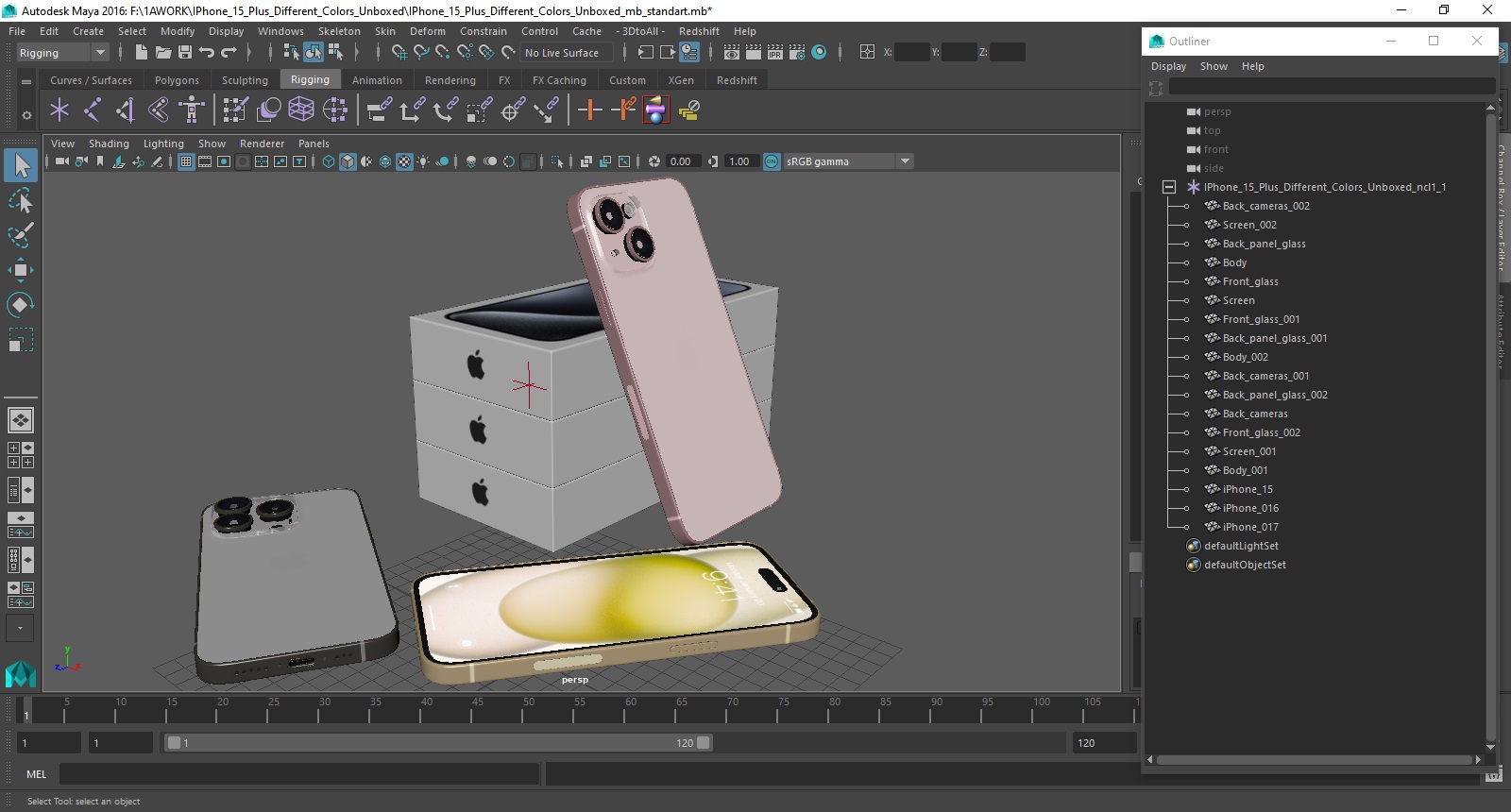Click the Outliner horizontal scrollbar
This screenshot has height=812, width=1511.
click(1314, 759)
